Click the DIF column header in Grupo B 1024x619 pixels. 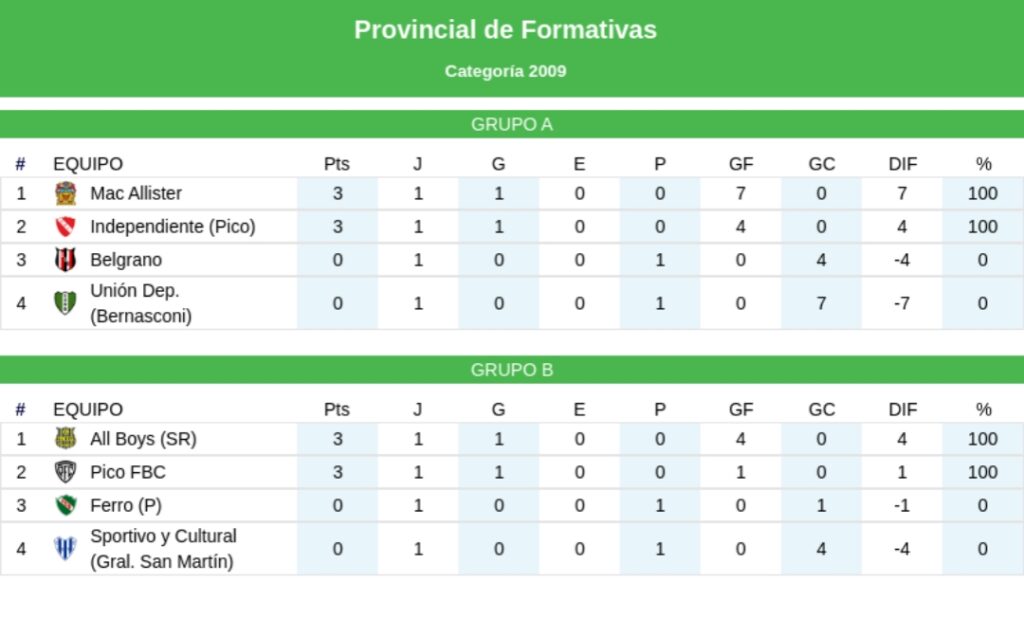click(x=903, y=409)
